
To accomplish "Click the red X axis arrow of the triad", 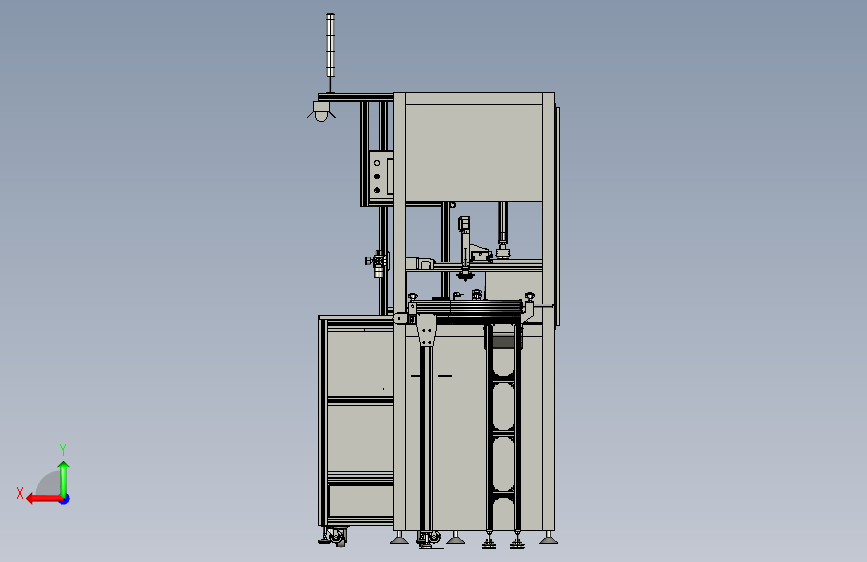I will tap(44, 499).
